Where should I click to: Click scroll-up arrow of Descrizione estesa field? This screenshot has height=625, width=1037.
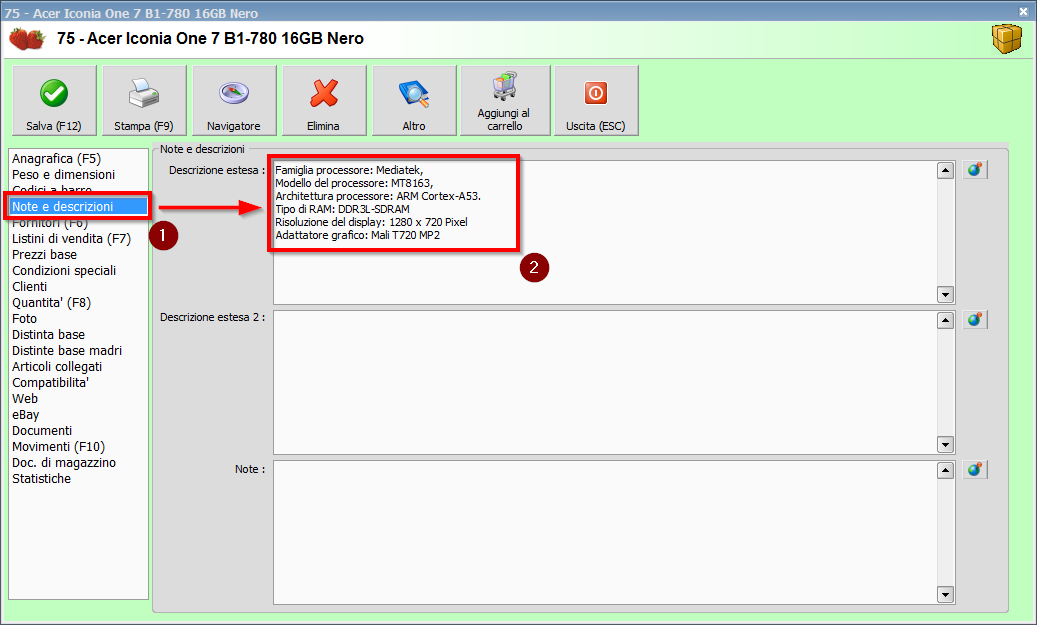945,171
